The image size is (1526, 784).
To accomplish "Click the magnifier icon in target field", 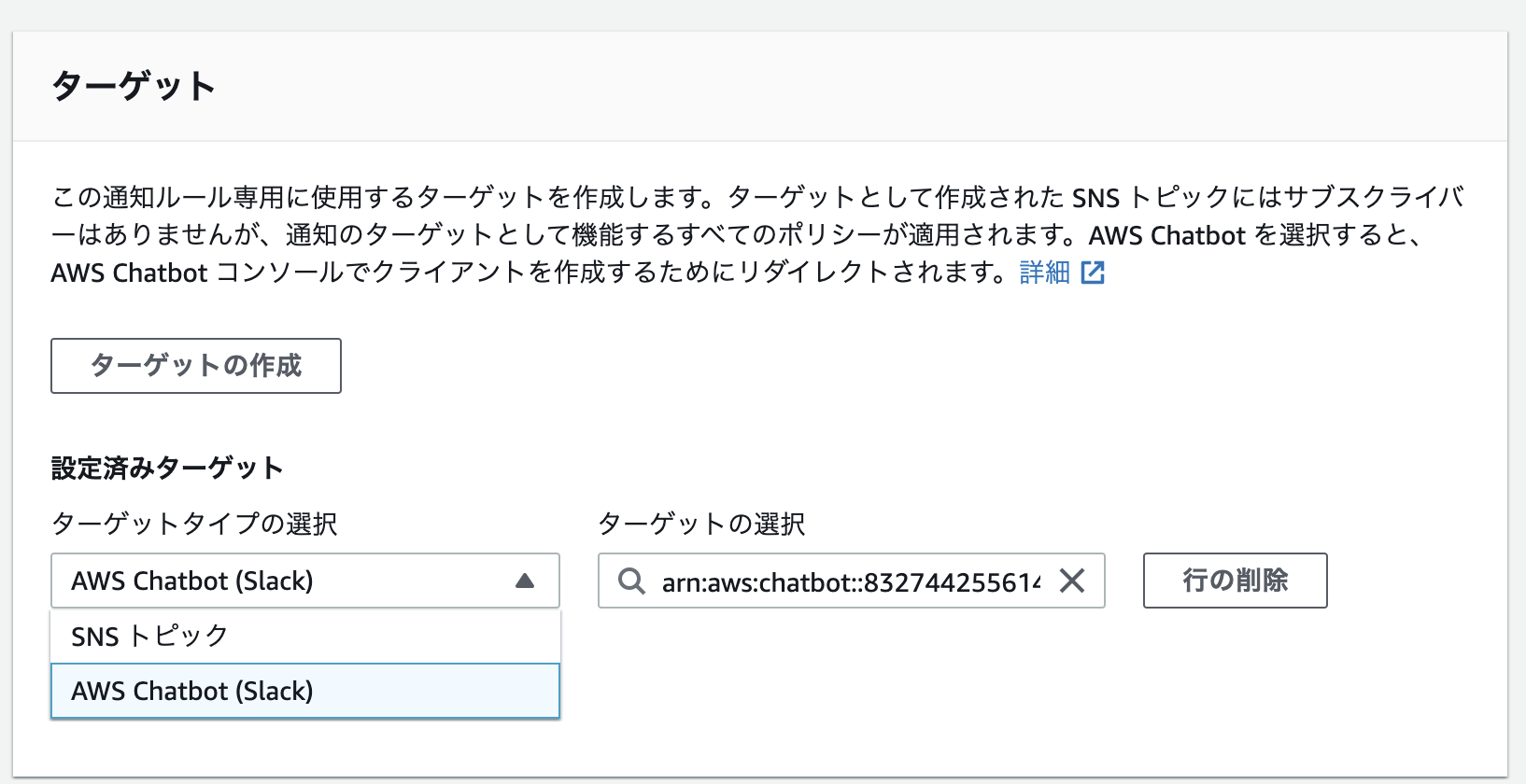I will 632,581.
